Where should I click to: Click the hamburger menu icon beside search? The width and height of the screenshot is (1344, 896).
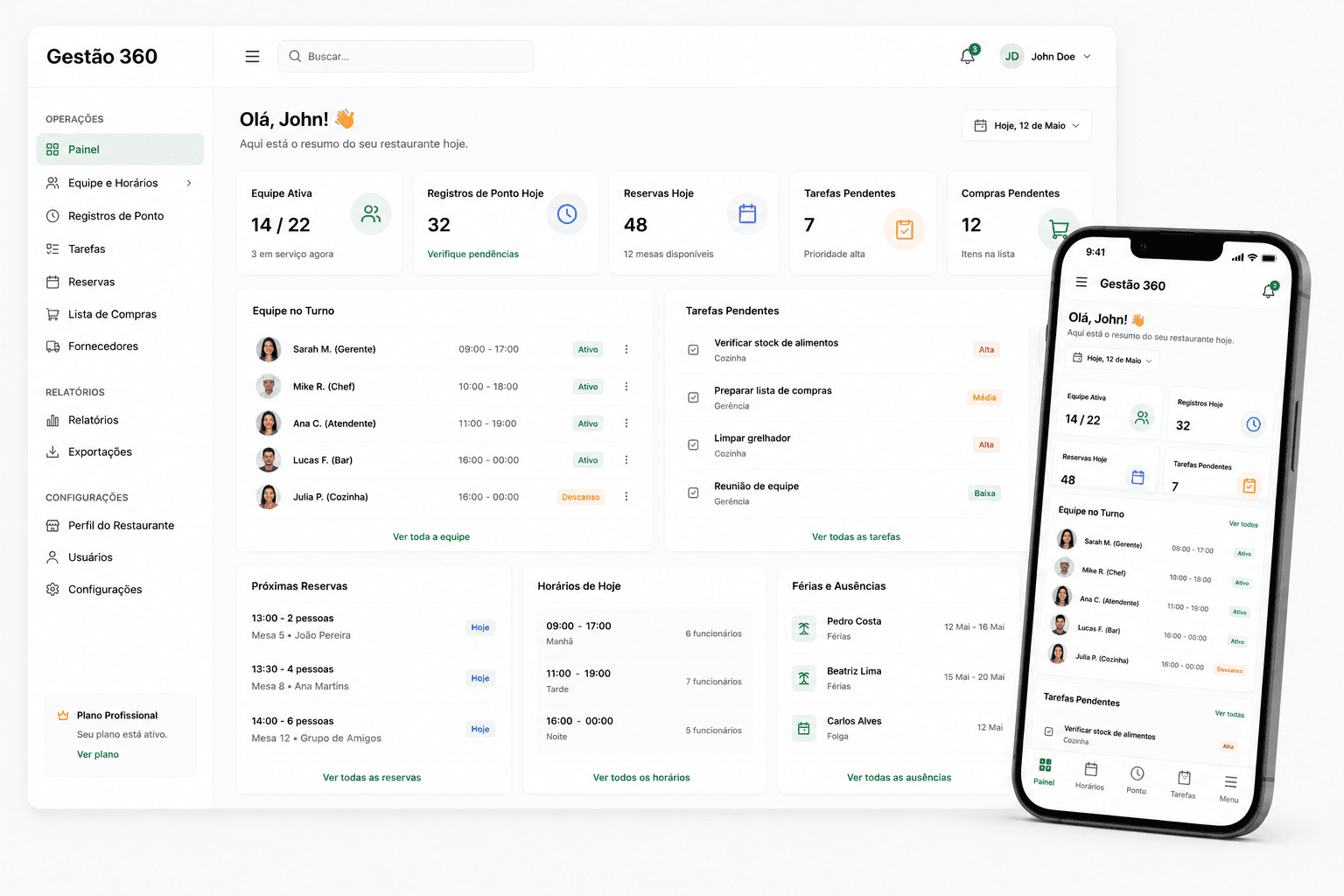252,57
